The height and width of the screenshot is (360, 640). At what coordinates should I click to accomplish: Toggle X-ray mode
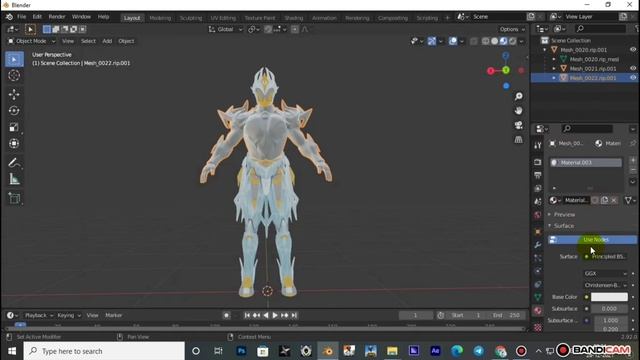click(473, 41)
